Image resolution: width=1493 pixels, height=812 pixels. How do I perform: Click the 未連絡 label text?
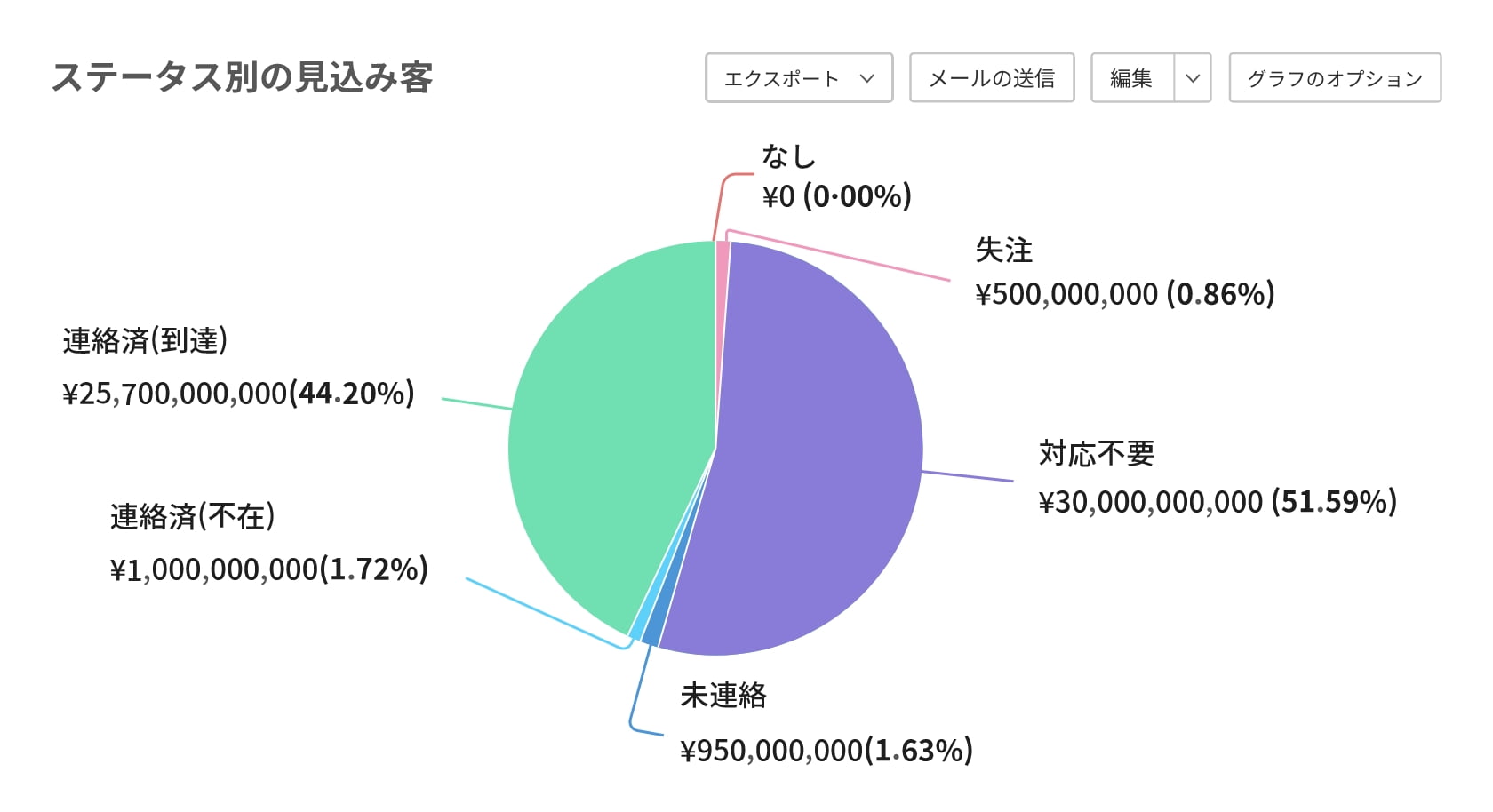coord(723,696)
